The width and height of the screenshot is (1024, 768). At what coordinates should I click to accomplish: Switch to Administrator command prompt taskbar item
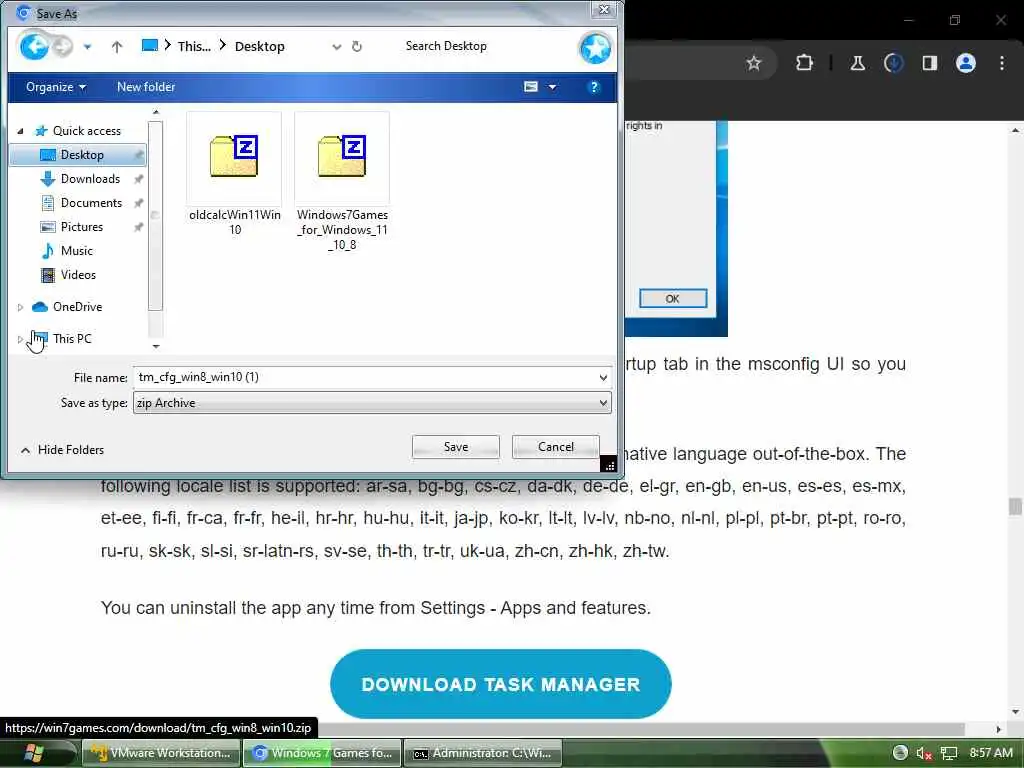tap(483, 753)
